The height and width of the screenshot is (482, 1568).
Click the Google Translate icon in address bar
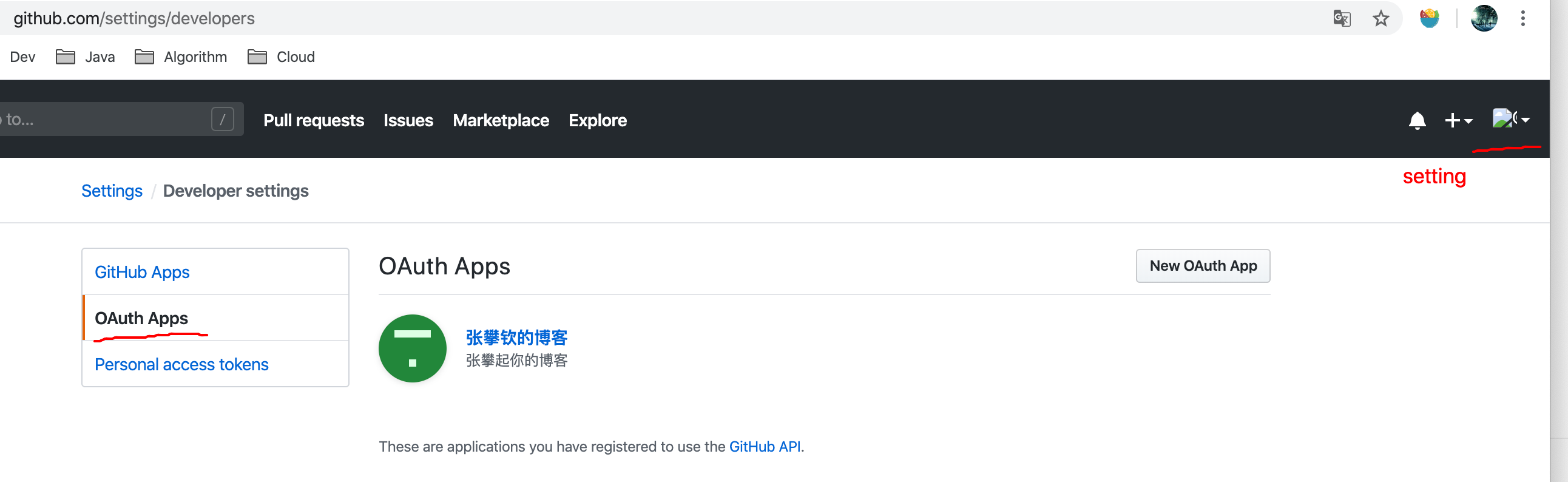pos(1342,19)
